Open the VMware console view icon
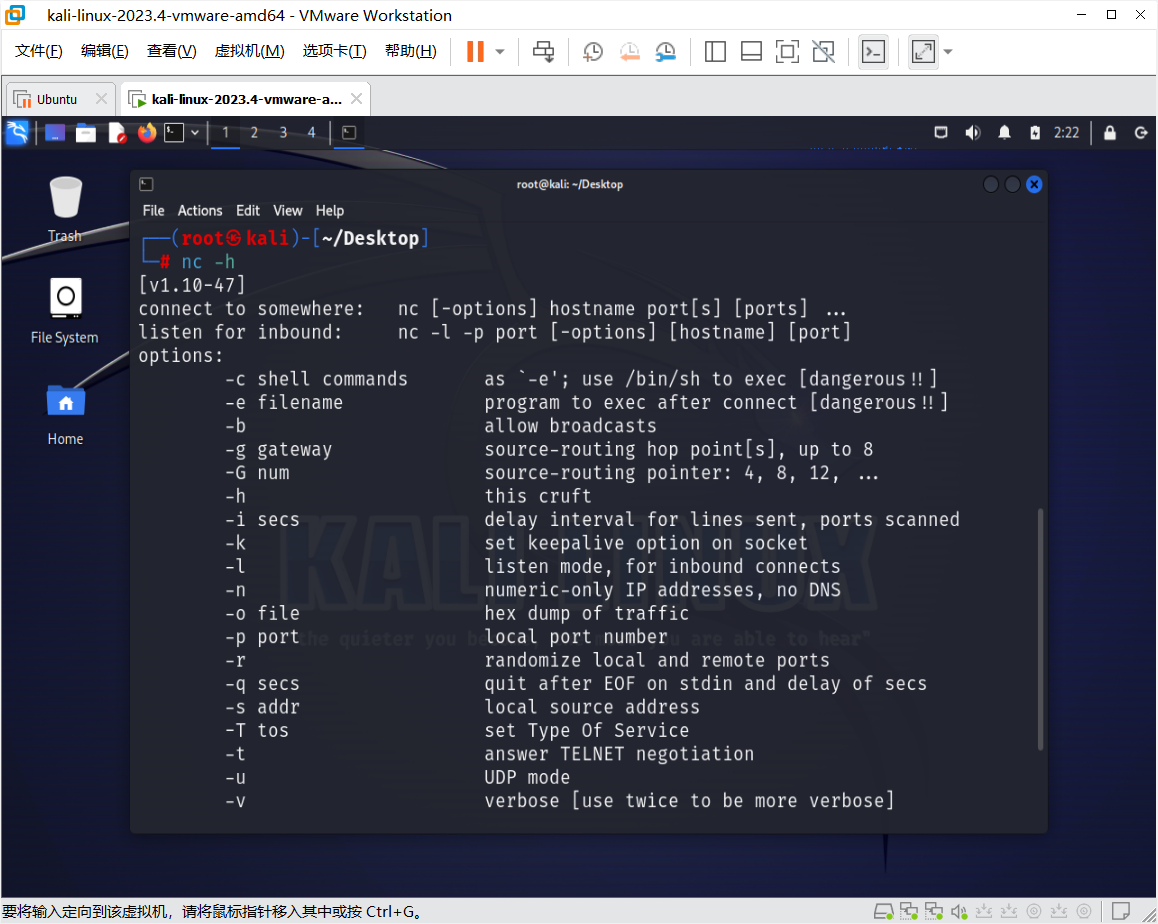This screenshot has height=924, width=1158. pyautogui.click(x=874, y=52)
